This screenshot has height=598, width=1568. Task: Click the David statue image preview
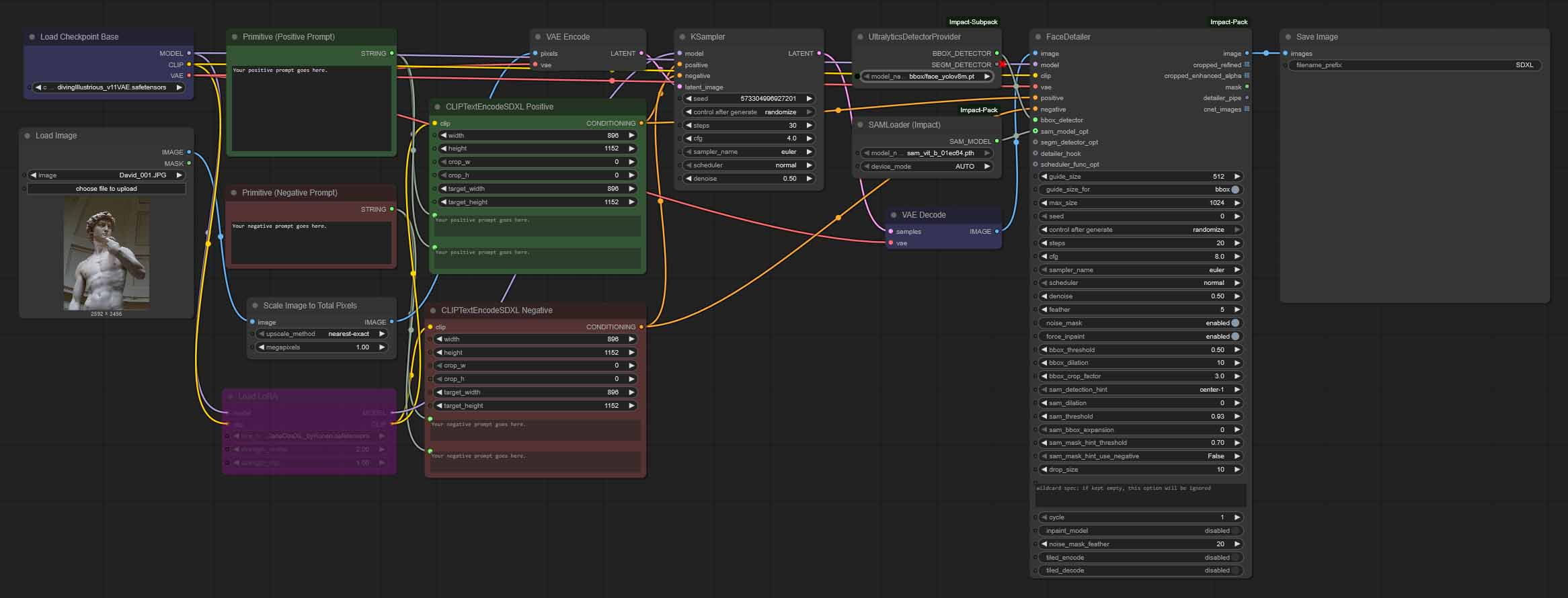pyautogui.click(x=106, y=253)
